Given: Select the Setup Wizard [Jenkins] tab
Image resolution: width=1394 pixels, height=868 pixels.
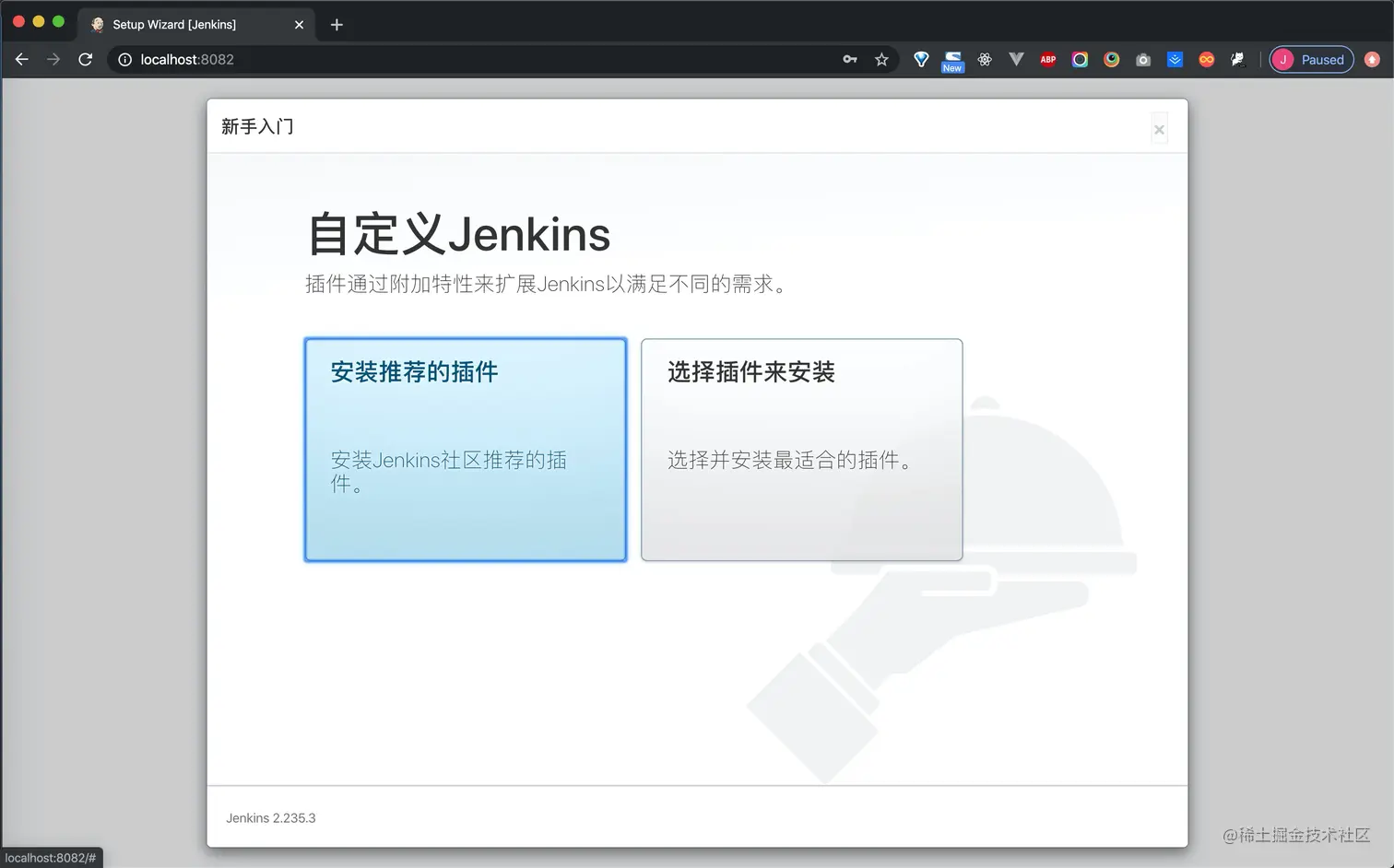Looking at the screenshot, I should [195, 25].
